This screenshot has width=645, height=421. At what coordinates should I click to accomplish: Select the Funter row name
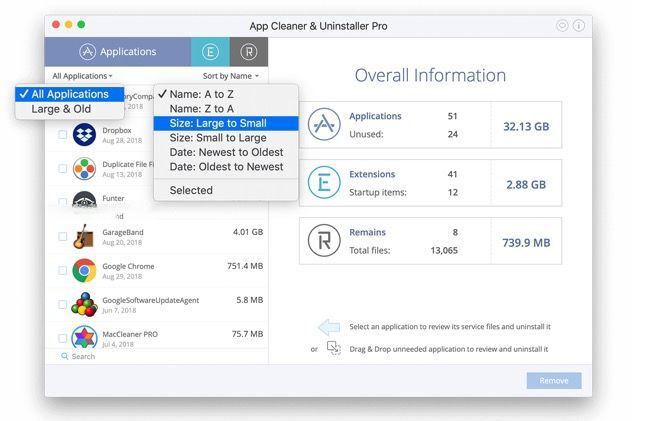(113, 198)
